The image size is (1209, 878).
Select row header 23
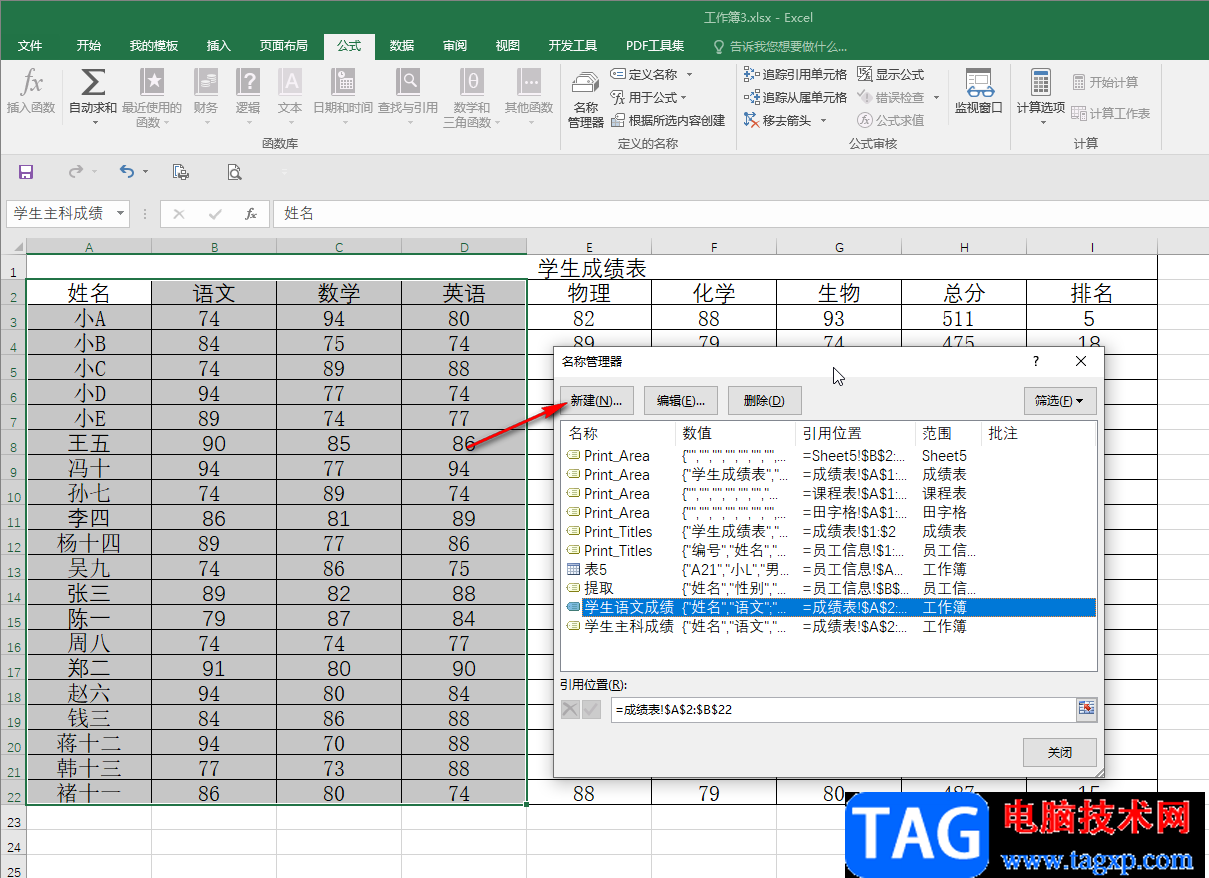13,820
